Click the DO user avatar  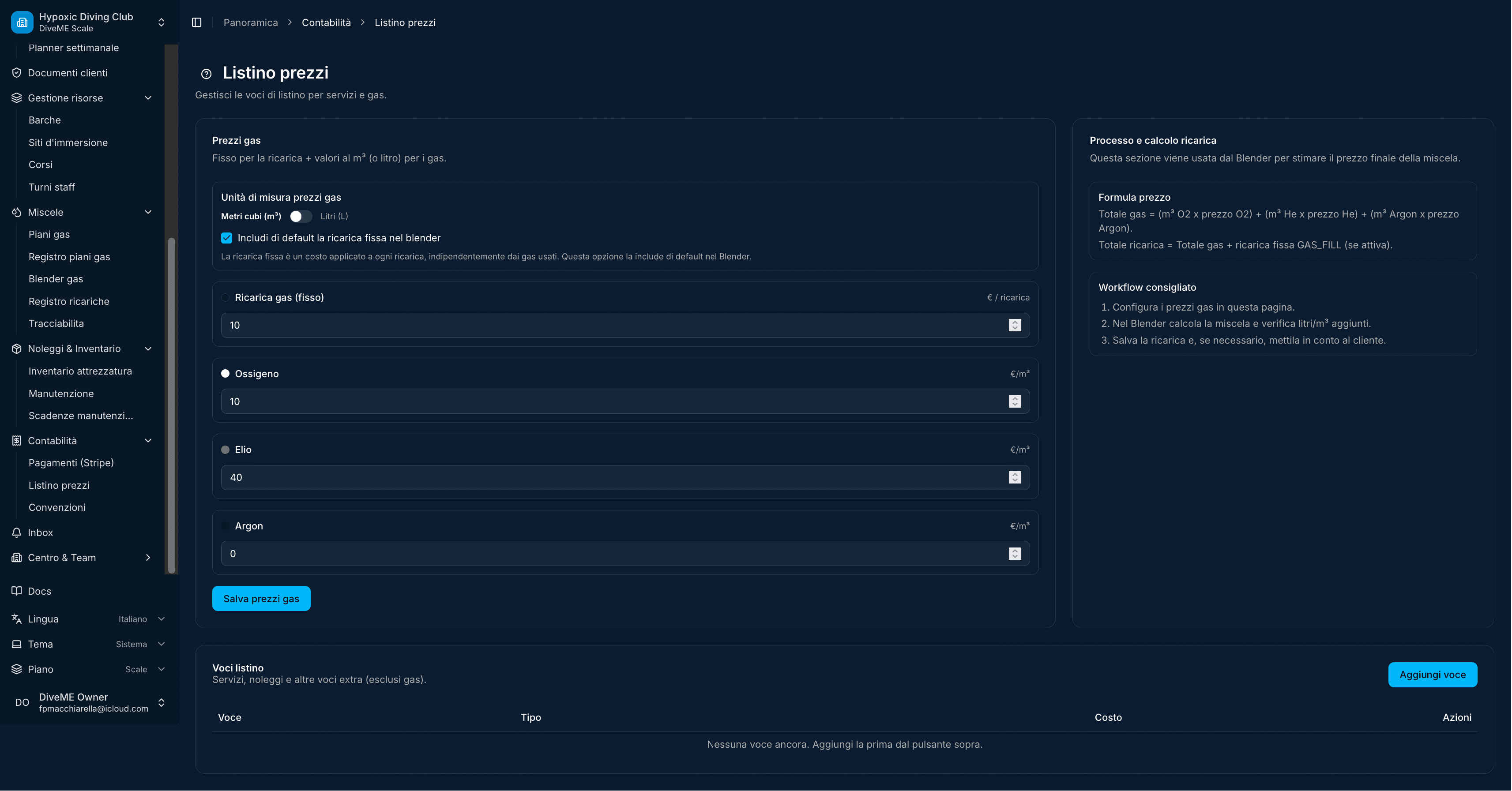22,702
